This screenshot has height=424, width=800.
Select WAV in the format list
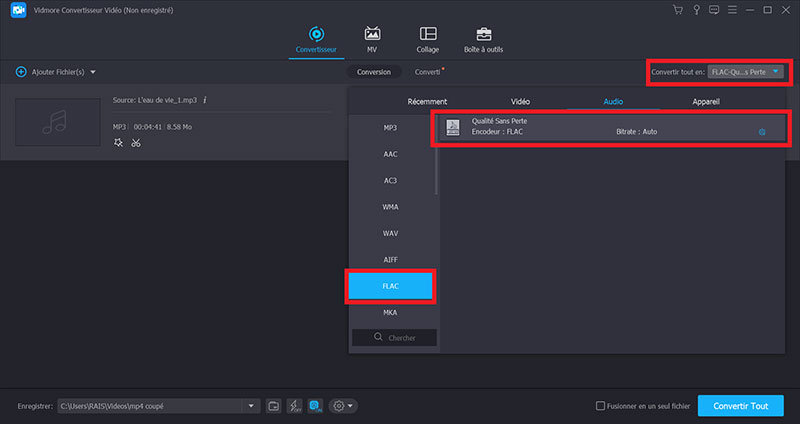(x=390, y=233)
